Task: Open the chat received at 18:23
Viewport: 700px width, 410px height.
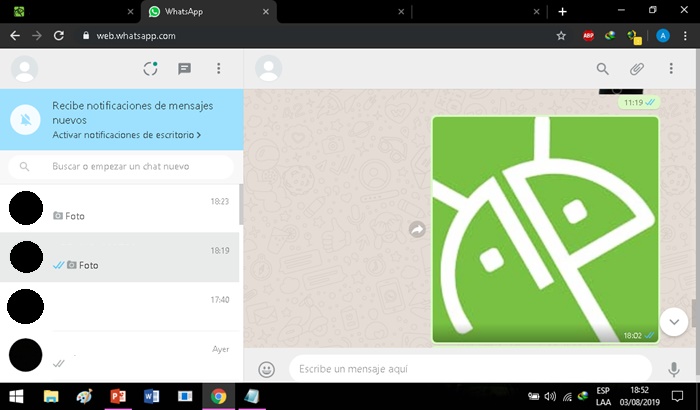Action: coord(120,208)
